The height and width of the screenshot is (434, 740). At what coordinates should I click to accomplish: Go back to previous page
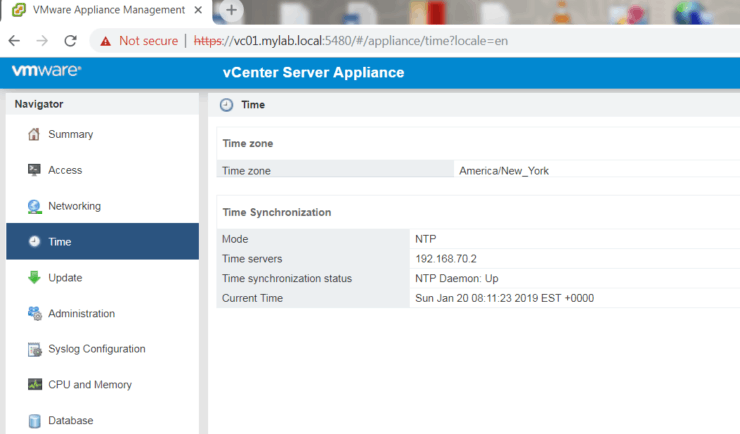point(14,41)
